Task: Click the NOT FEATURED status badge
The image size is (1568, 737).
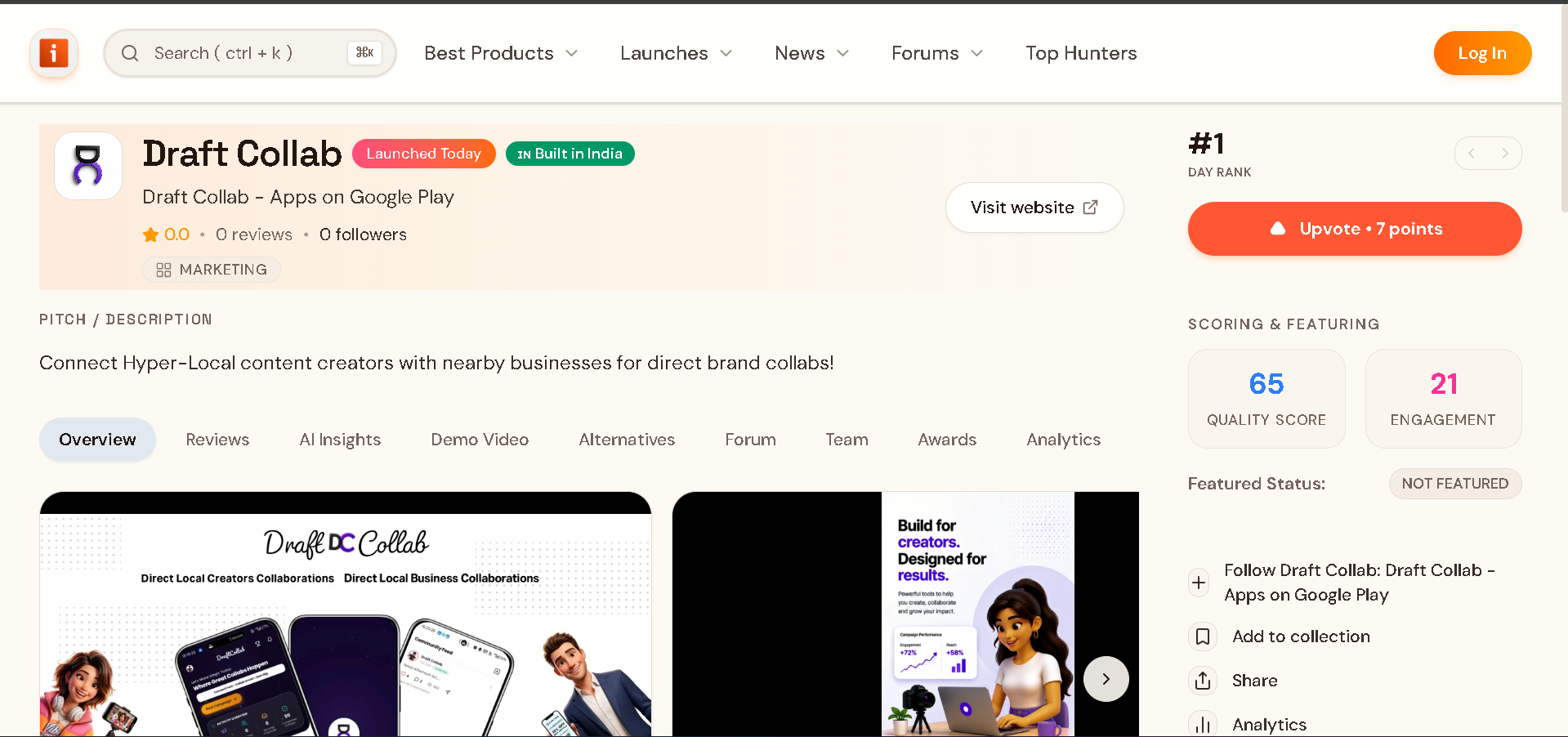Action: pos(1455,484)
